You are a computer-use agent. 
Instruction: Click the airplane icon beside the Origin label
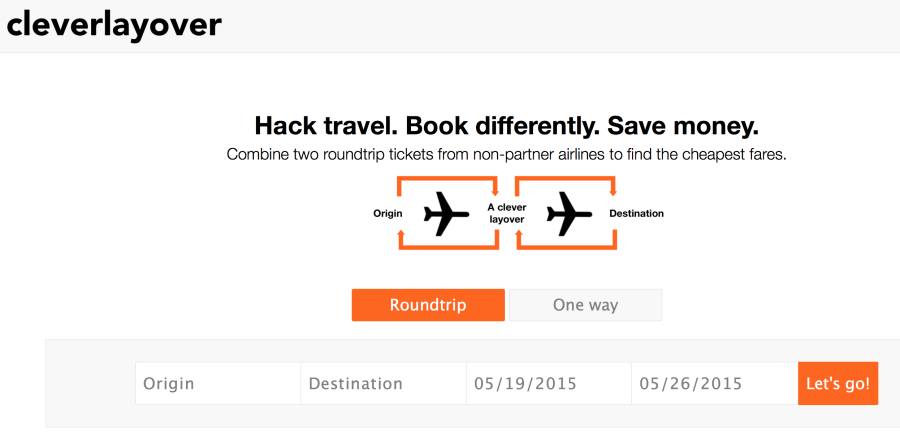pyautogui.click(x=446, y=213)
